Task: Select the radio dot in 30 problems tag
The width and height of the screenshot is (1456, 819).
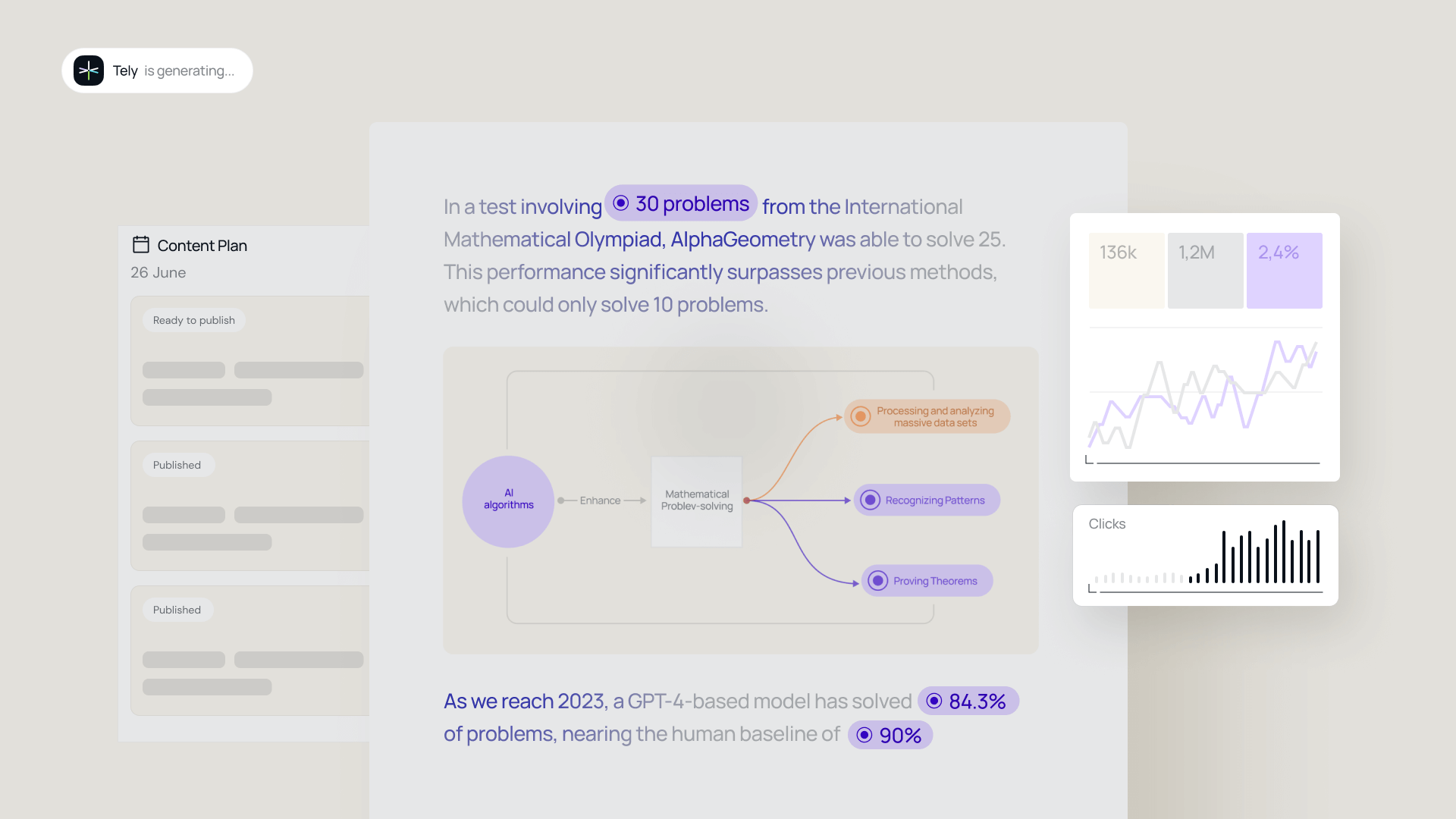Action: pyautogui.click(x=621, y=203)
